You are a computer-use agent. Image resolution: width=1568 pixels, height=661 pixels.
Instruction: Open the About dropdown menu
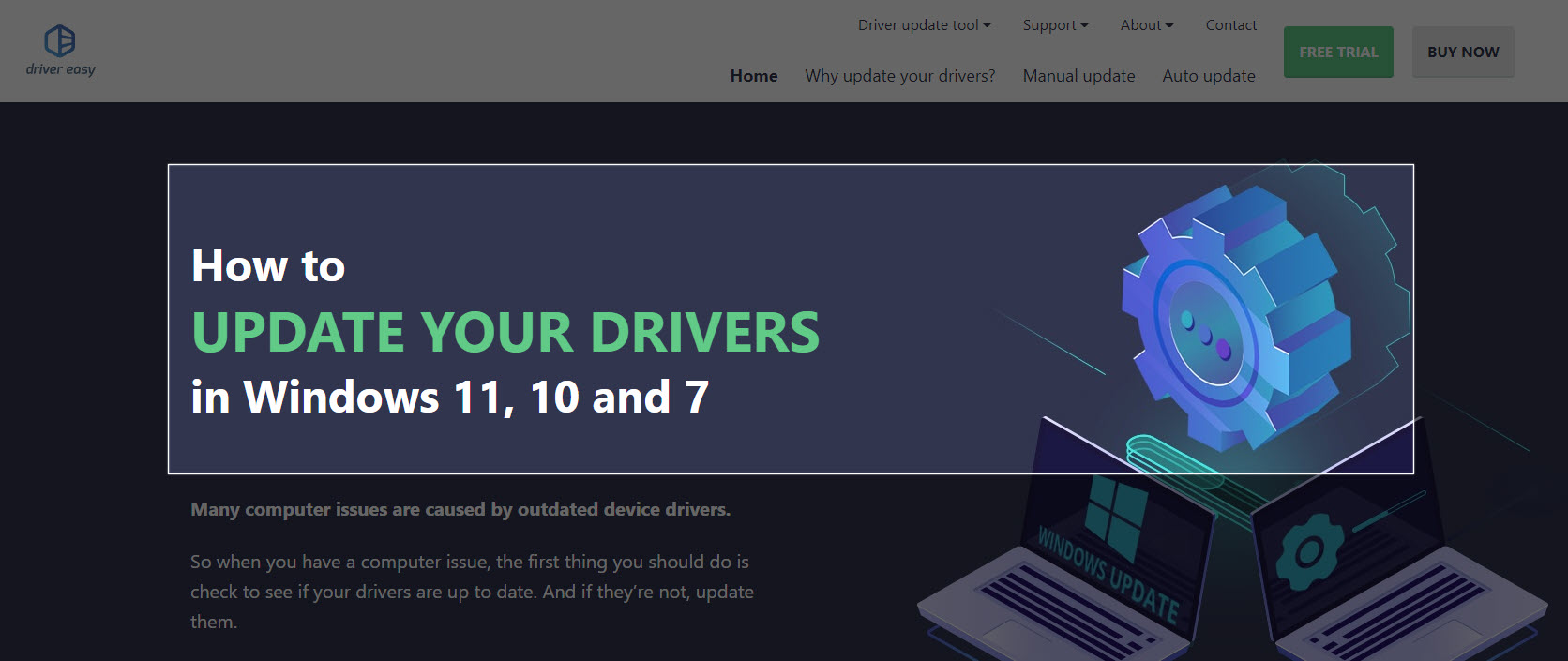(x=1147, y=25)
